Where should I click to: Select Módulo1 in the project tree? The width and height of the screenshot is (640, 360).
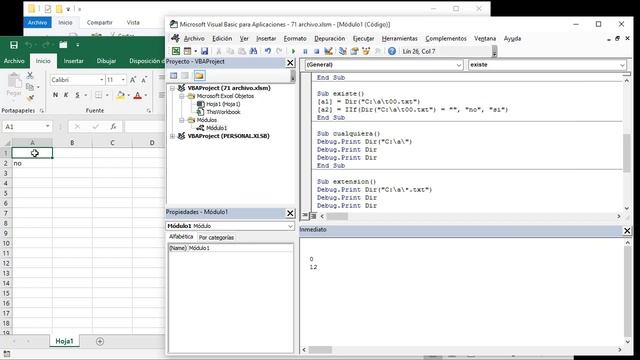click(216, 128)
